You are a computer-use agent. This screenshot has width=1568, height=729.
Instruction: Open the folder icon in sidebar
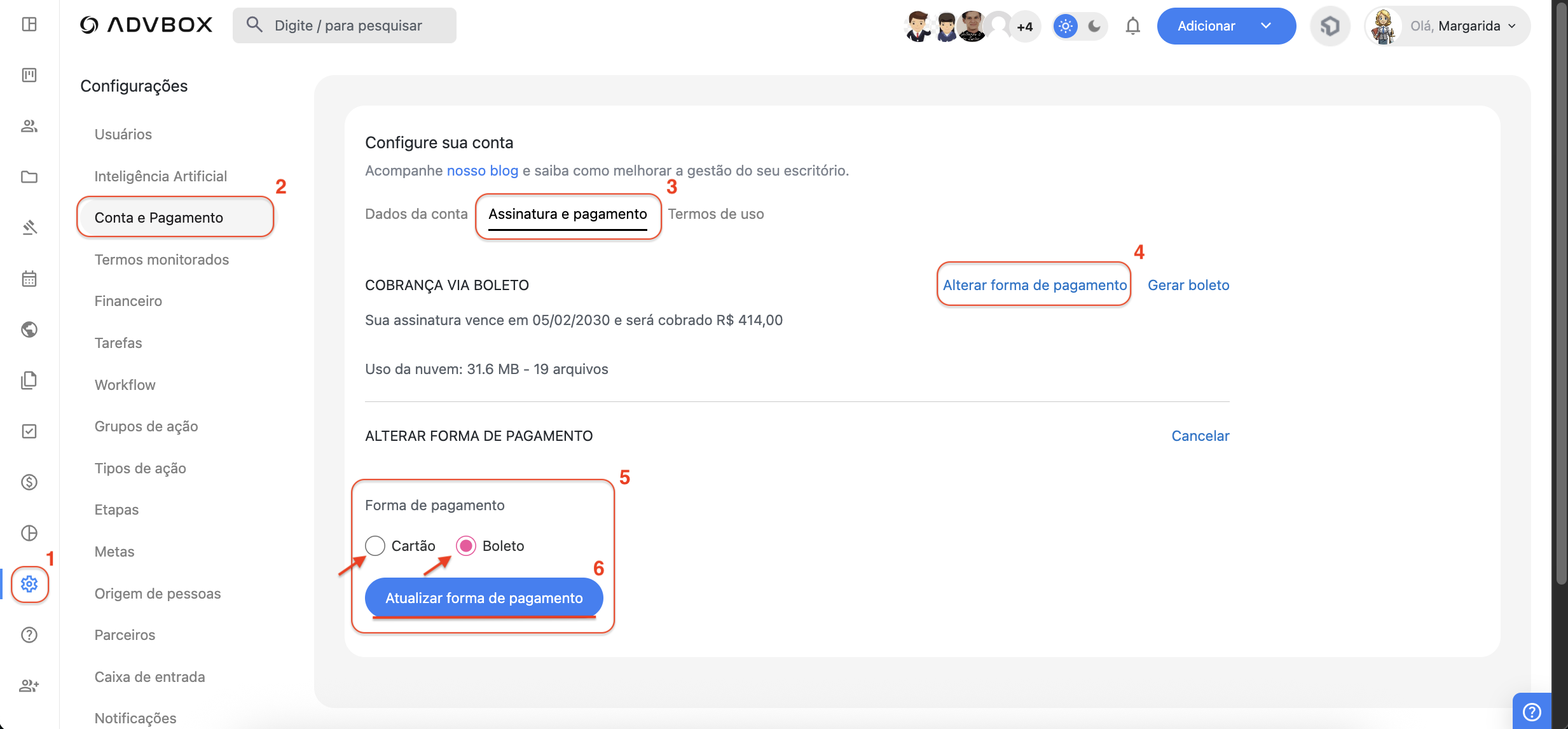tap(29, 177)
